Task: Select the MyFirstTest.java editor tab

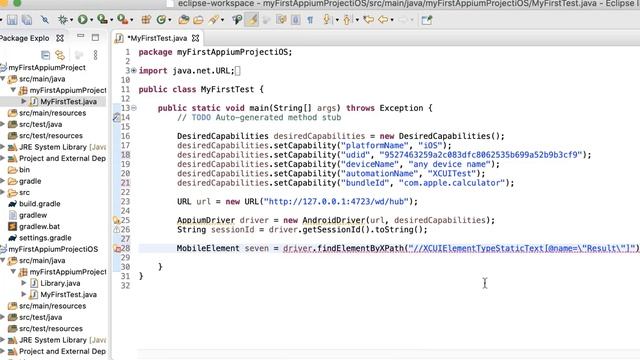Action: tap(157, 38)
